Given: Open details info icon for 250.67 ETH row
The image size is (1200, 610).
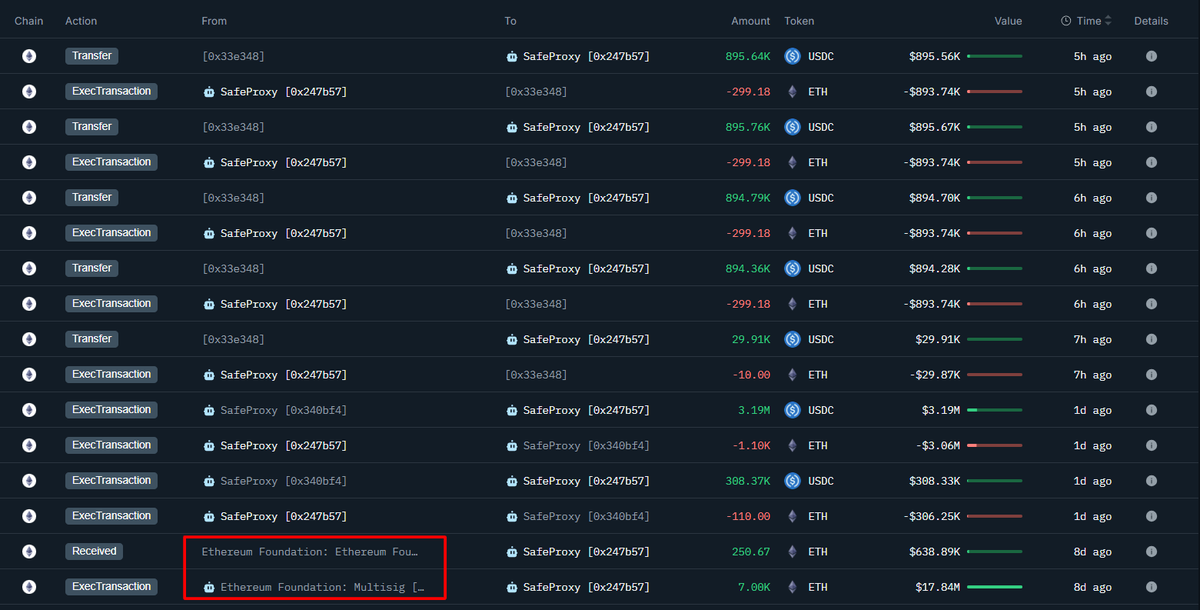Looking at the screenshot, I should tap(1151, 551).
